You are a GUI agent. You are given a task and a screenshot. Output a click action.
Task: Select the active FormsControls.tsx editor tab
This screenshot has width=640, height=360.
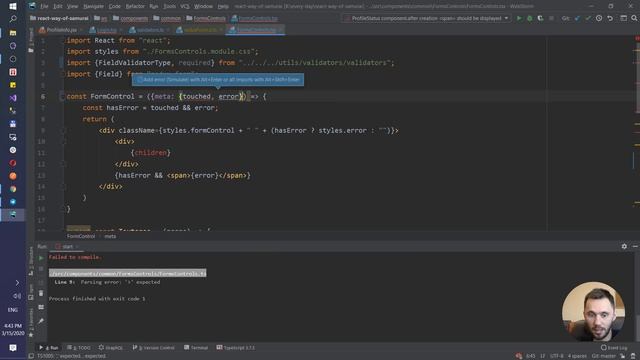coord(255,30)
